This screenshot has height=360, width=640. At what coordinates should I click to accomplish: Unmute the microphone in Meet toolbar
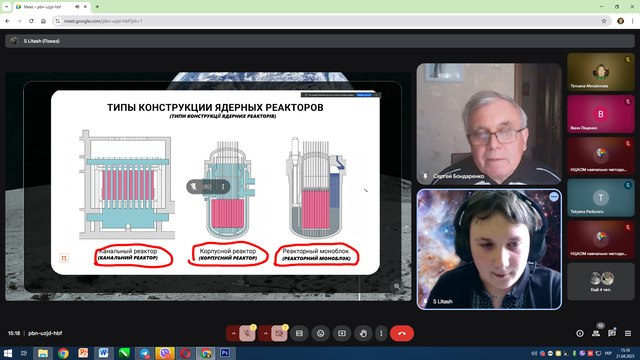[247, 333]
